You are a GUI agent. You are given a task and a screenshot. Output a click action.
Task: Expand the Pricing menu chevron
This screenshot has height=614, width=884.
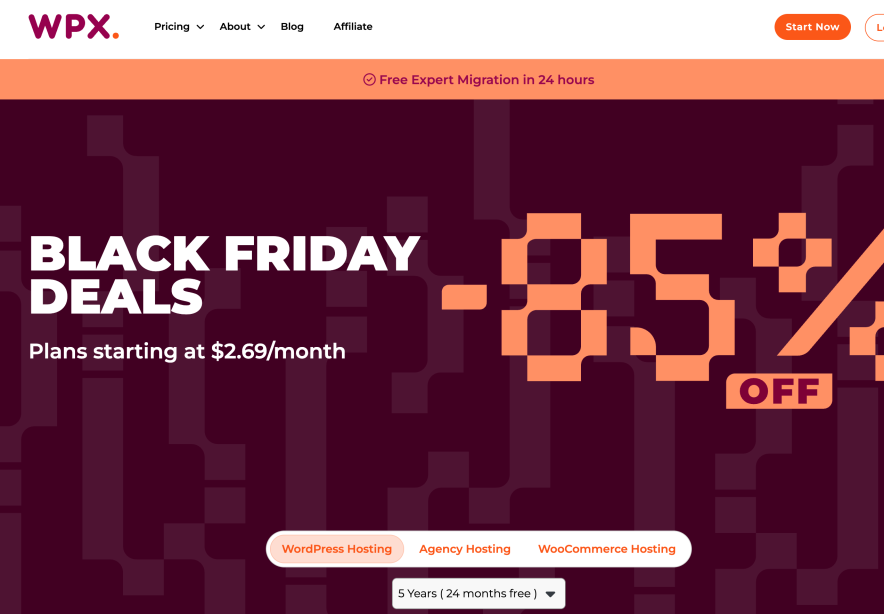coord(200,27)
